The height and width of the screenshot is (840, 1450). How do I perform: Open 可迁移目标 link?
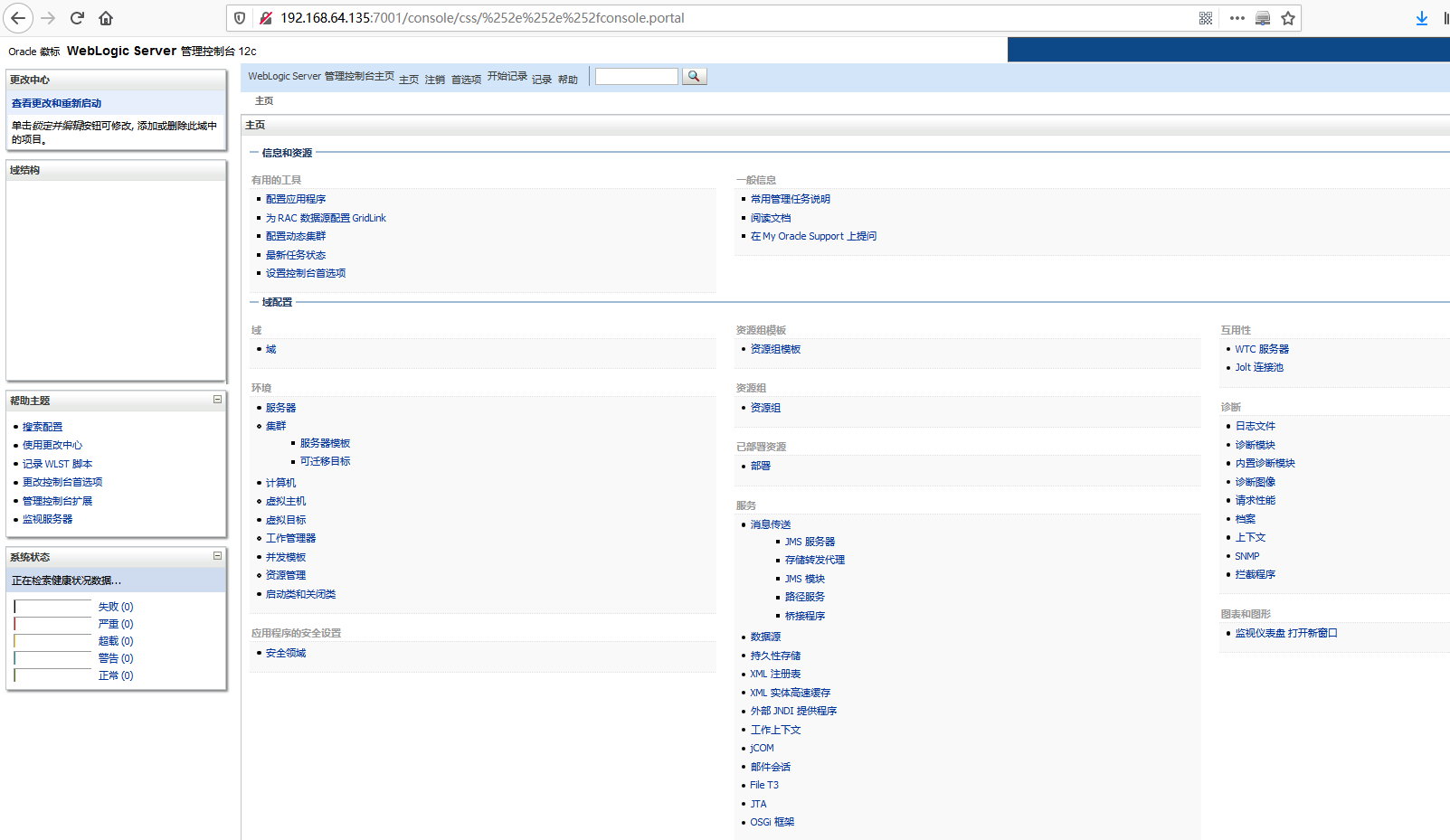coord(325,461)
